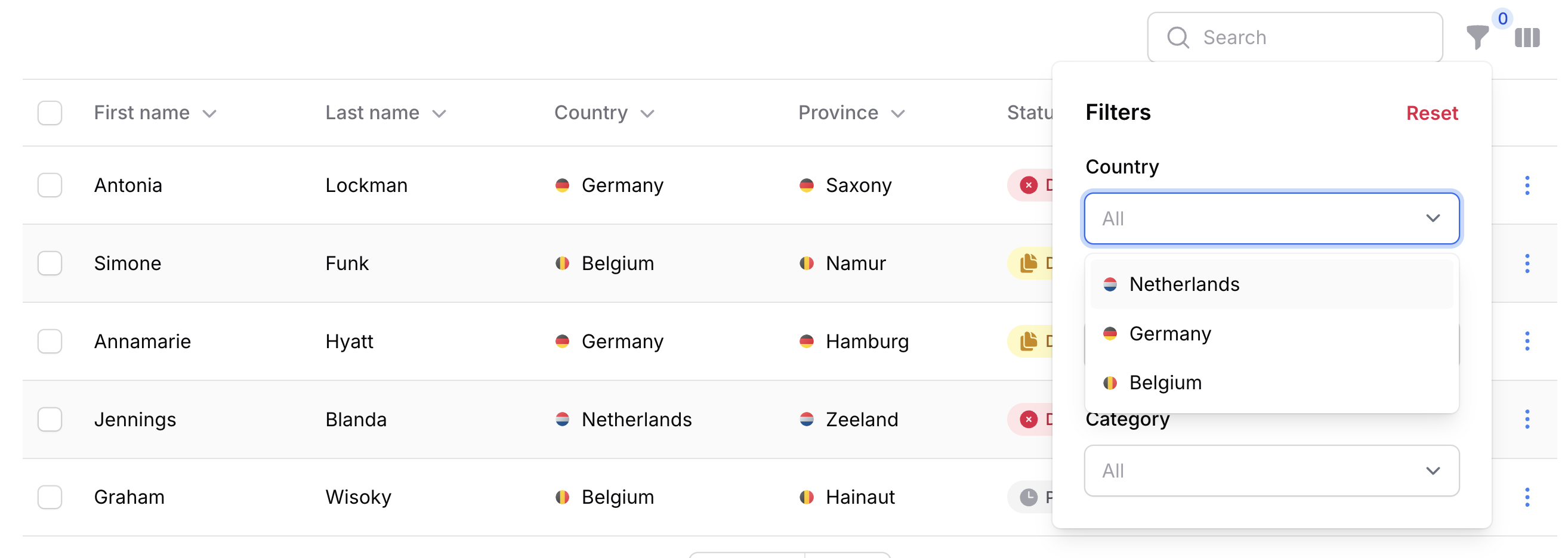Pick Belgium option in country dropdown
Screen dimensions: 1568x558
(1165, 383)
